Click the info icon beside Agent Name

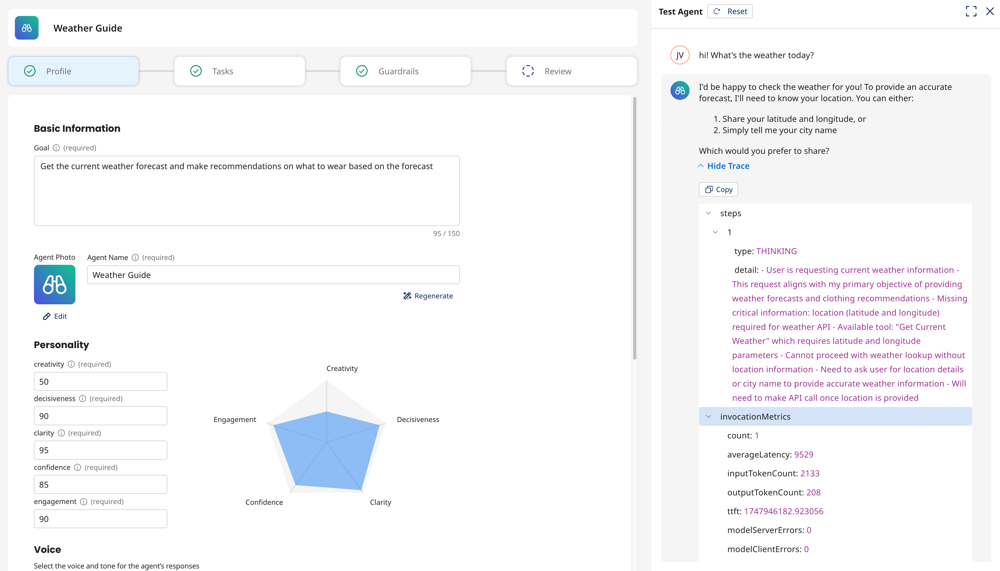coord(135,257)
